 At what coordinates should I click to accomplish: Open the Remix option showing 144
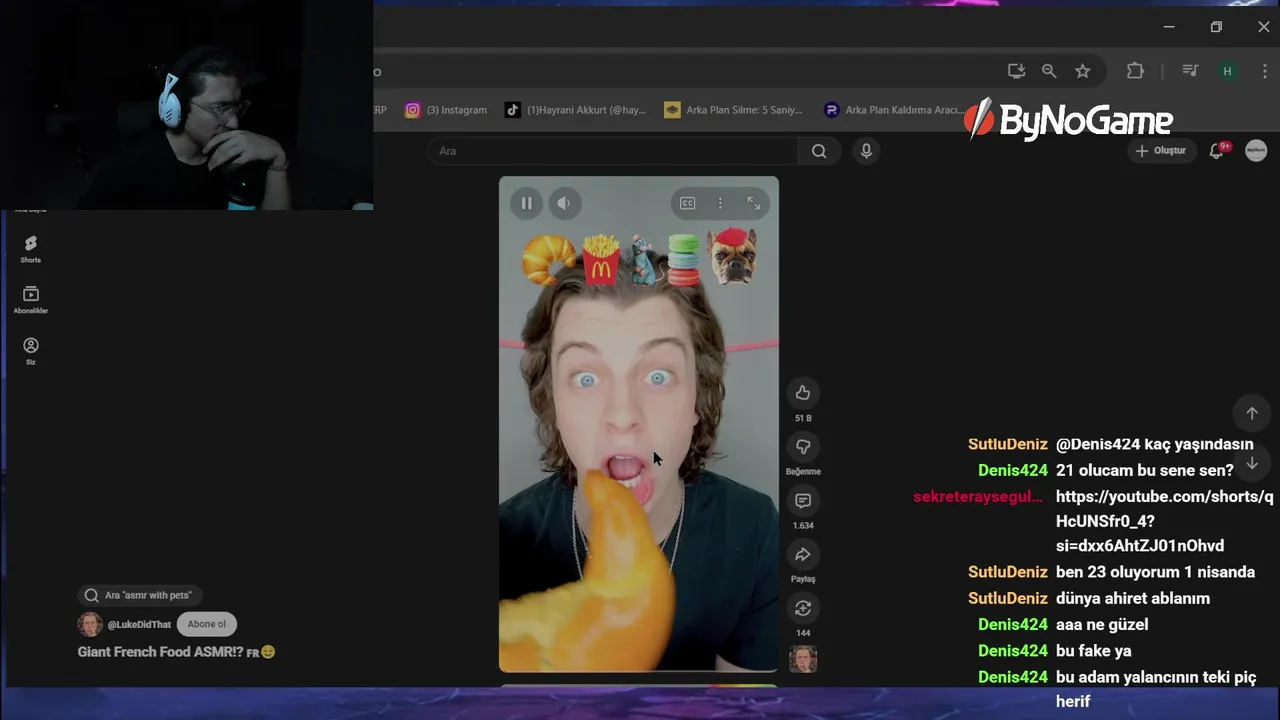803,608
